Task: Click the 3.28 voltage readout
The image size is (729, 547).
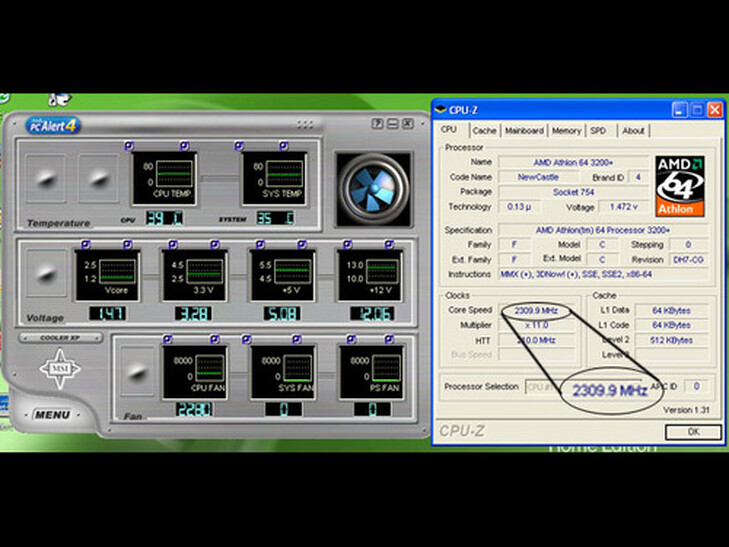Action: pos(193,314)
